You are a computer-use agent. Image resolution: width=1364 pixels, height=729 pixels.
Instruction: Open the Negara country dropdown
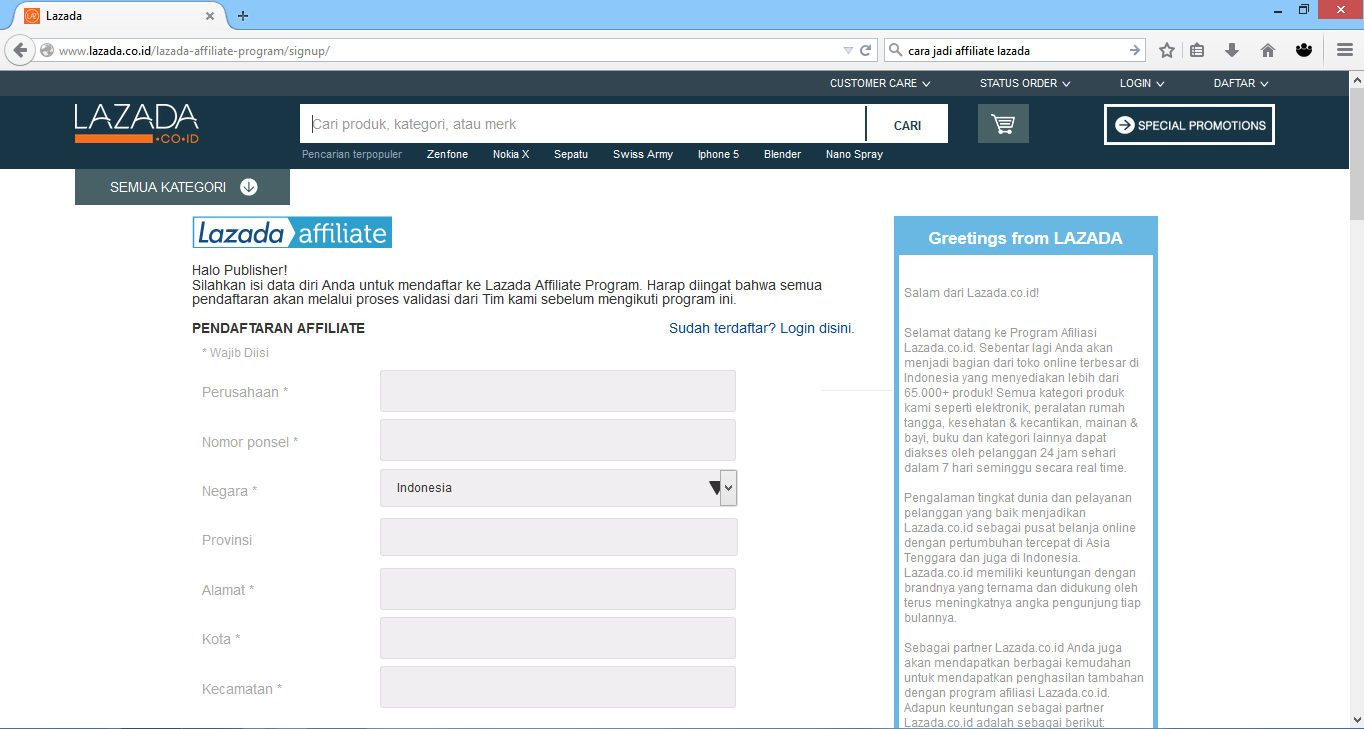(558, 488)
